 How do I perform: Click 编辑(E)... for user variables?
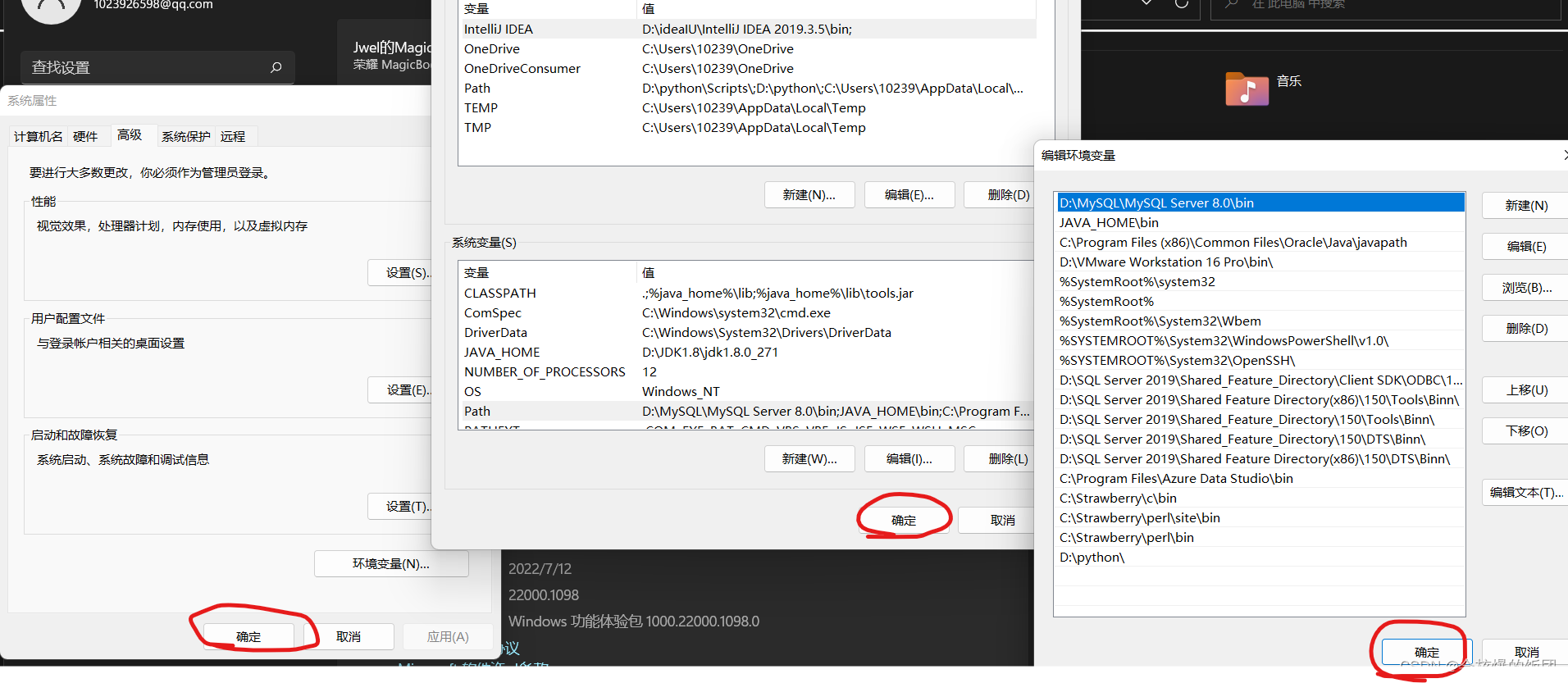point(909,194)
